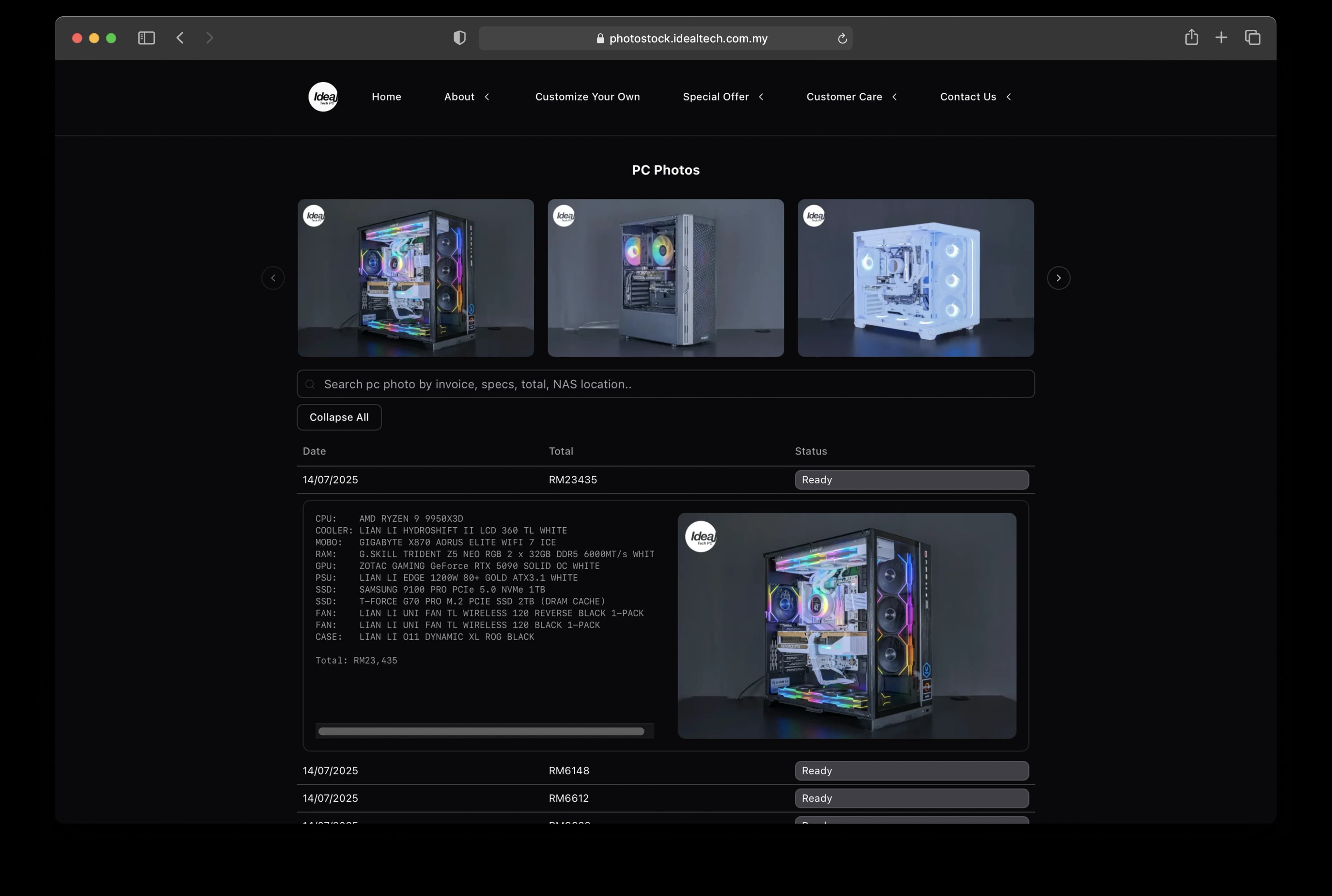Expand the About menu chevron
Screen dimensions: 1332x896
pyautogui.click(x=487, y=97)
